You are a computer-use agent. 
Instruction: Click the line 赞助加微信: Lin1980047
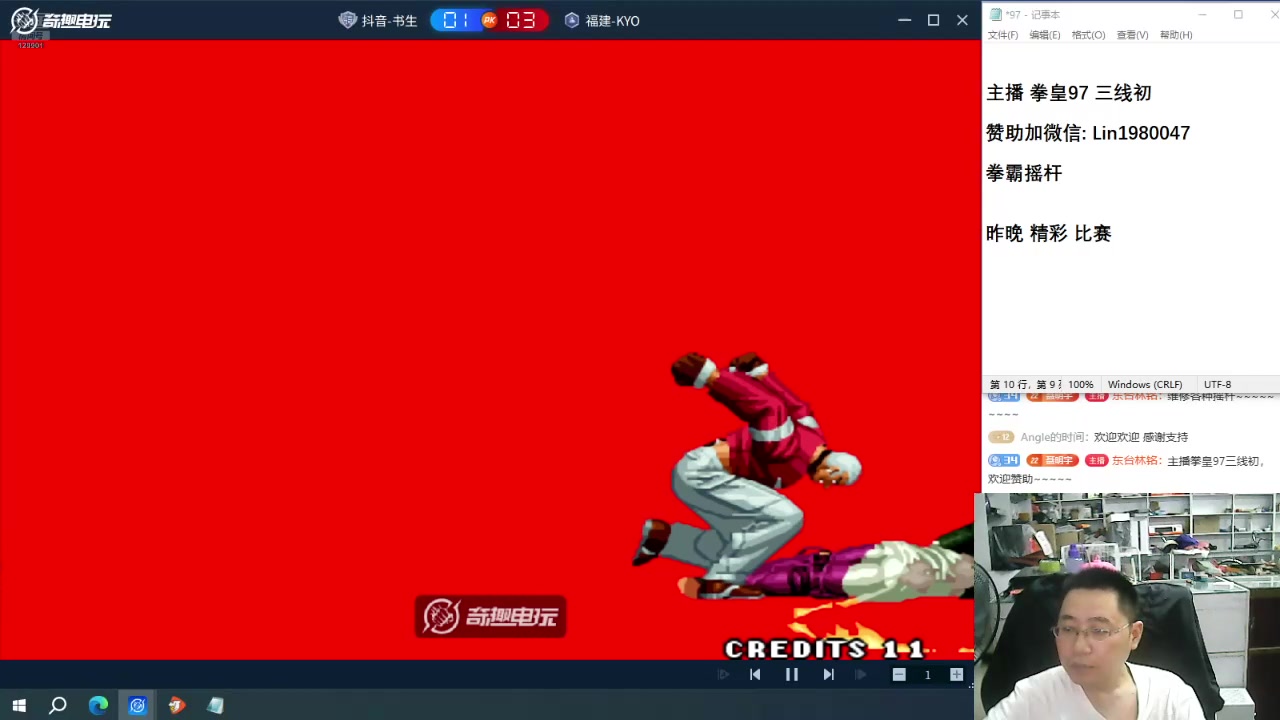pos(1088,133)
